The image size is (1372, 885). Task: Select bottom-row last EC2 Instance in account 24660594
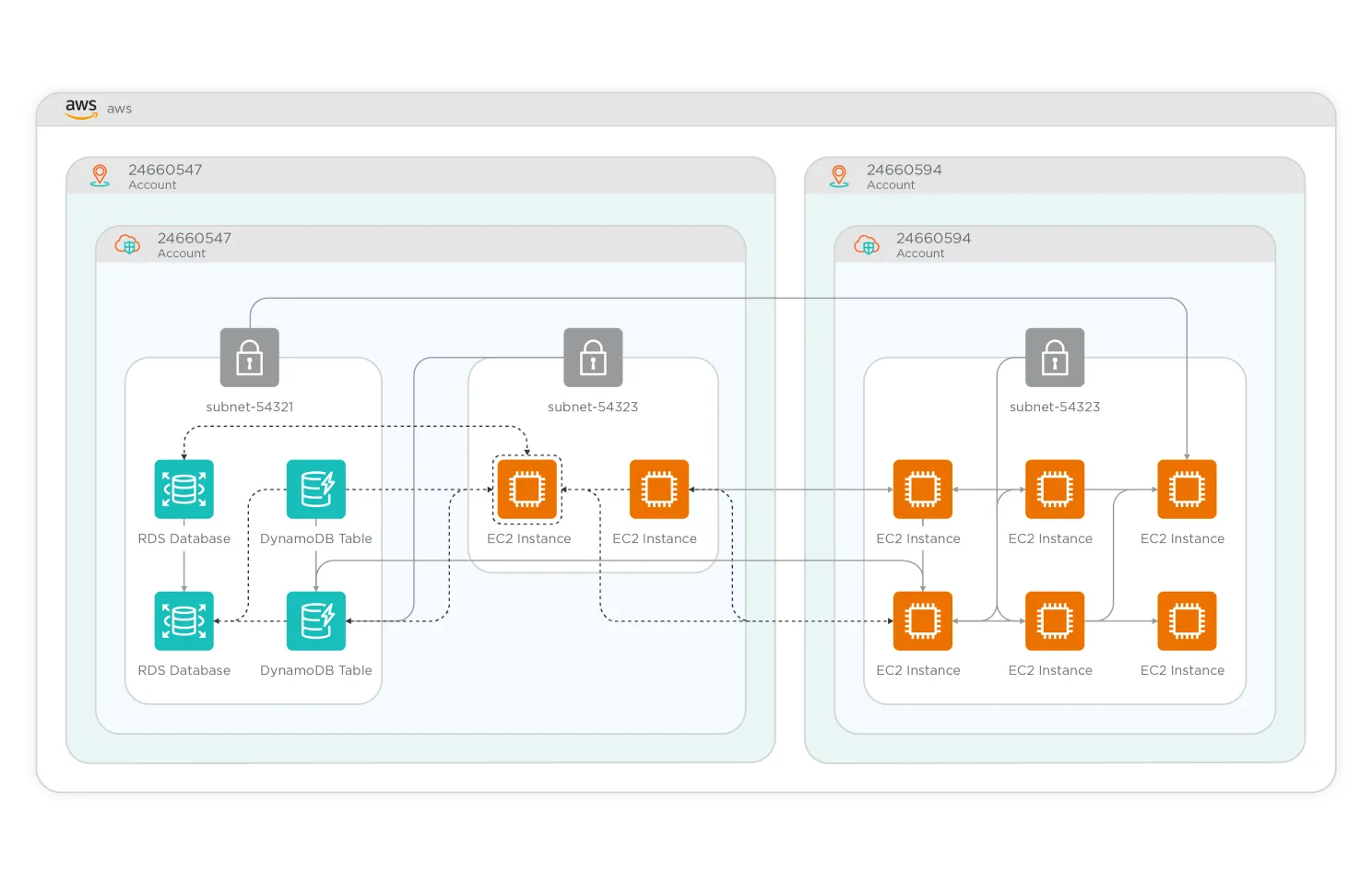(1187, 621)
